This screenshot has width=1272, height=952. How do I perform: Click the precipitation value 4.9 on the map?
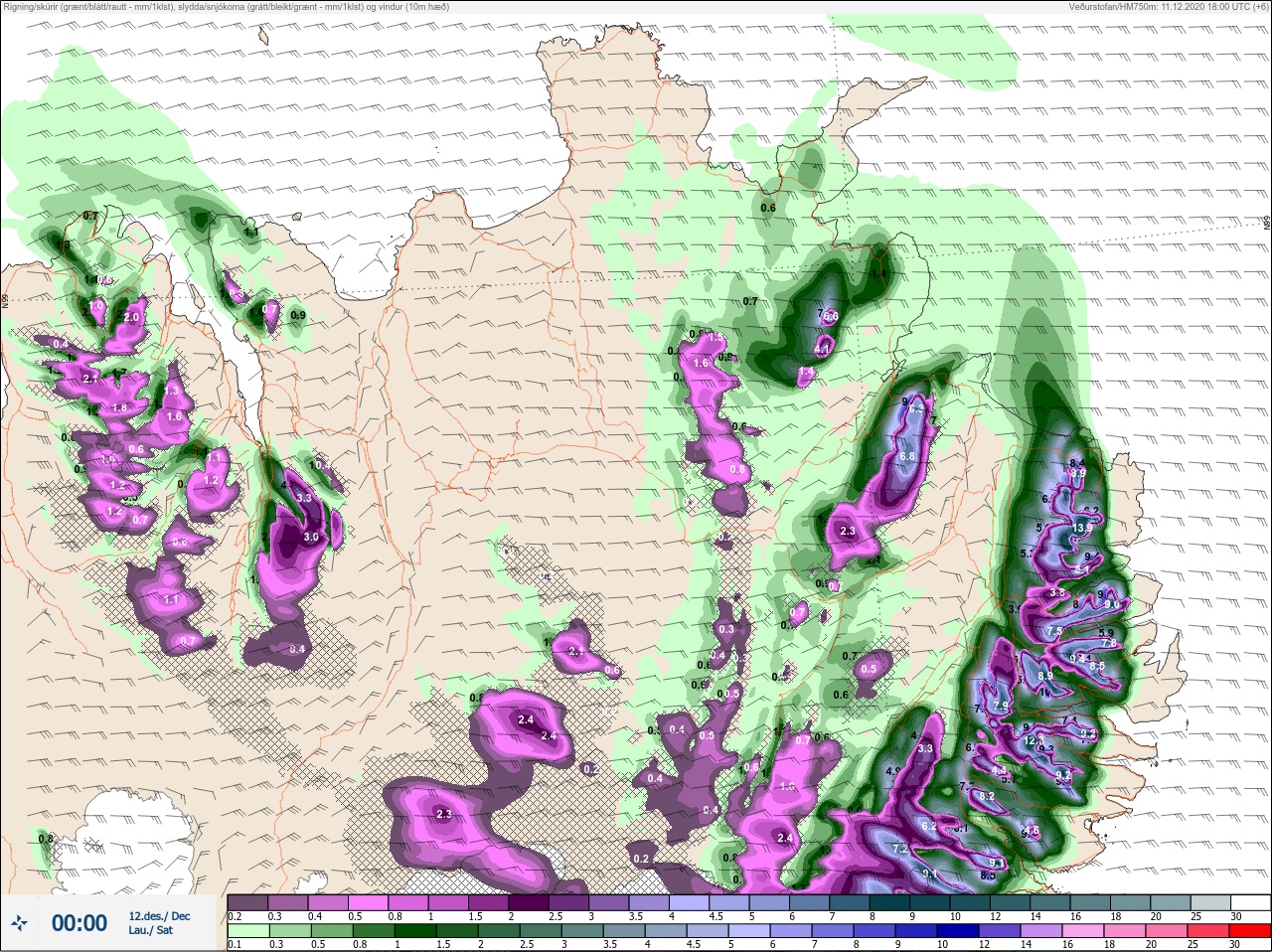[892, 771]
